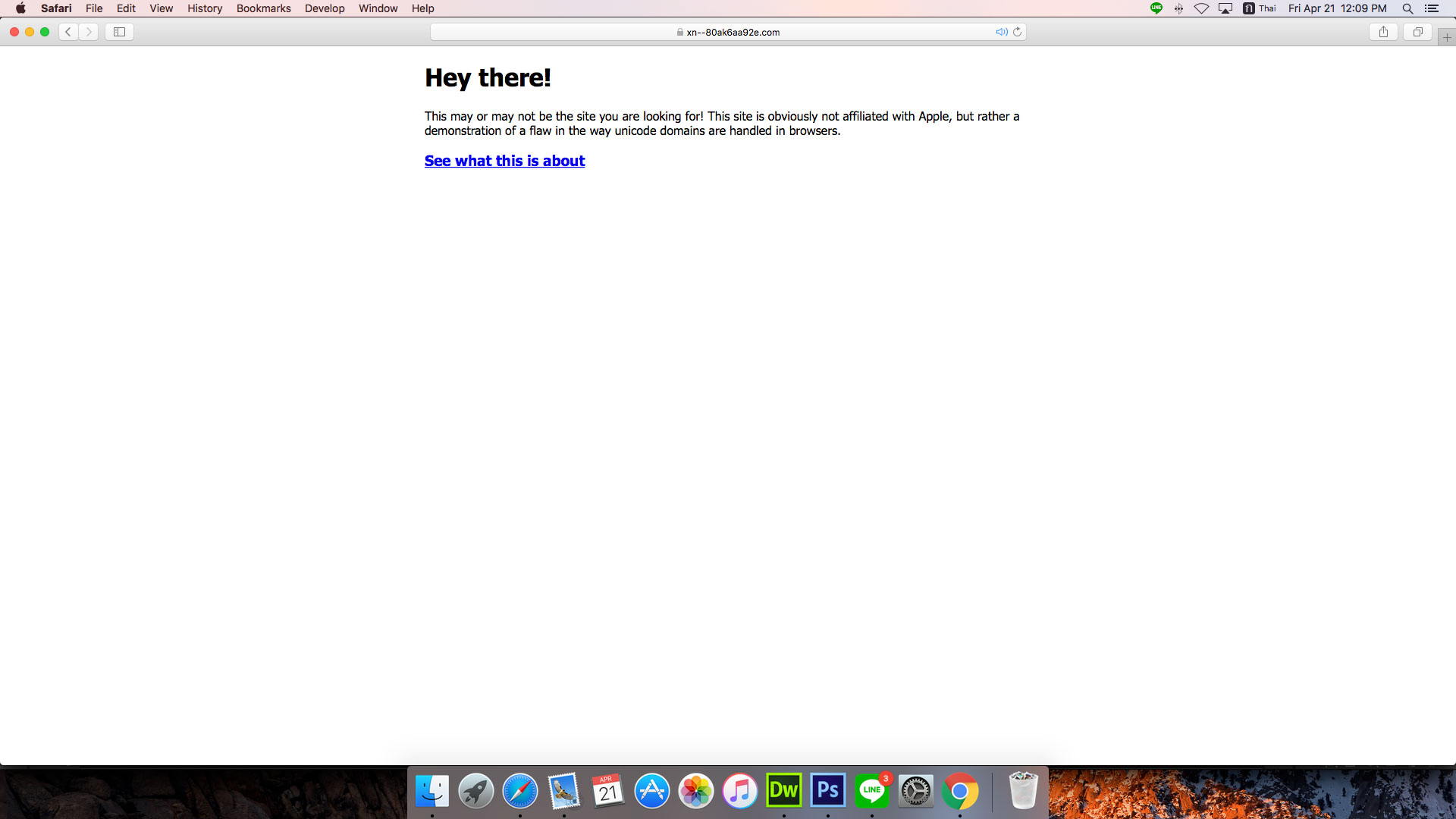This screenshot has height=819, width=1456.
Task: Show all tabs overview button
Action: point(1417,32)
